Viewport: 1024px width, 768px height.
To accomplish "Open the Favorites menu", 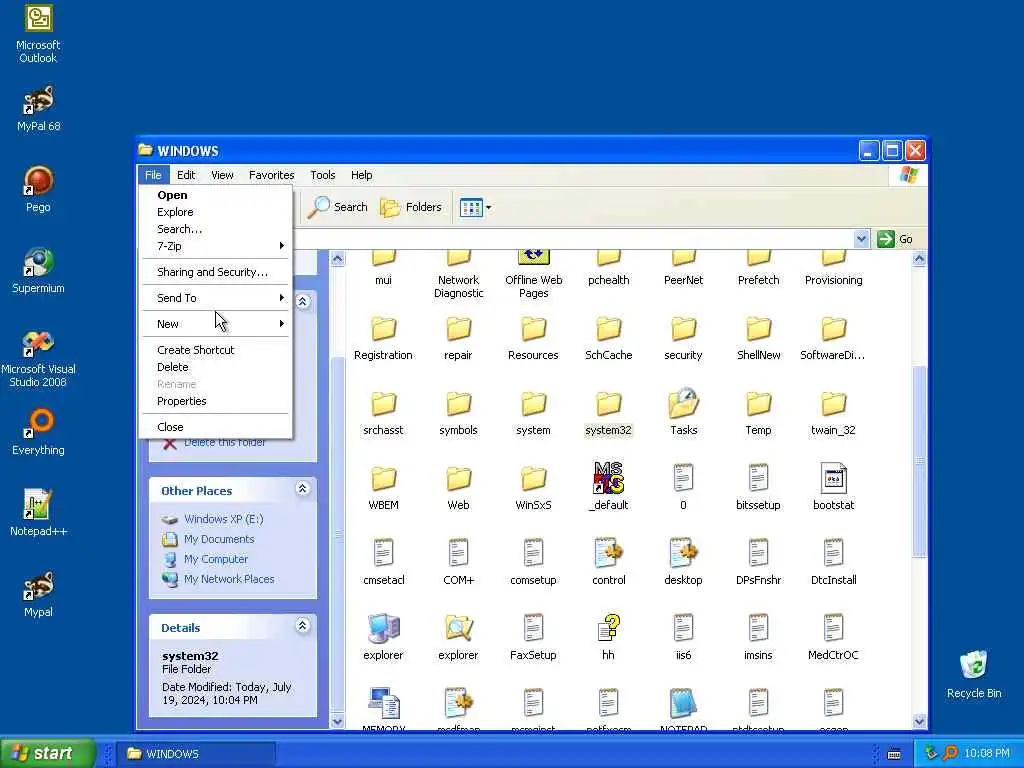I will point(272,175).
